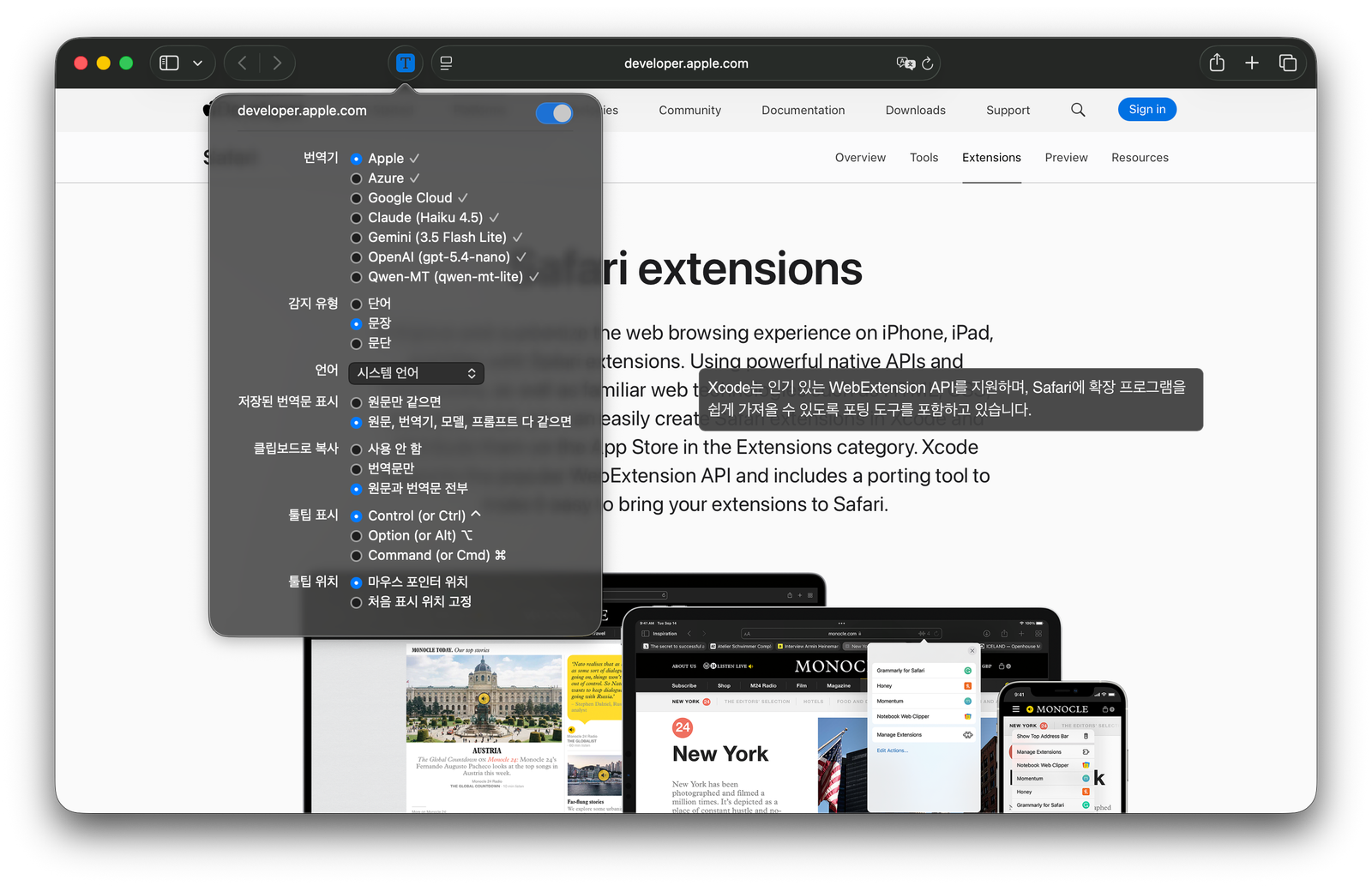Disable the extension switch for developer.apple.com
The height and width of the screenshot is (886, 1372).
click(x=554, y=112)
